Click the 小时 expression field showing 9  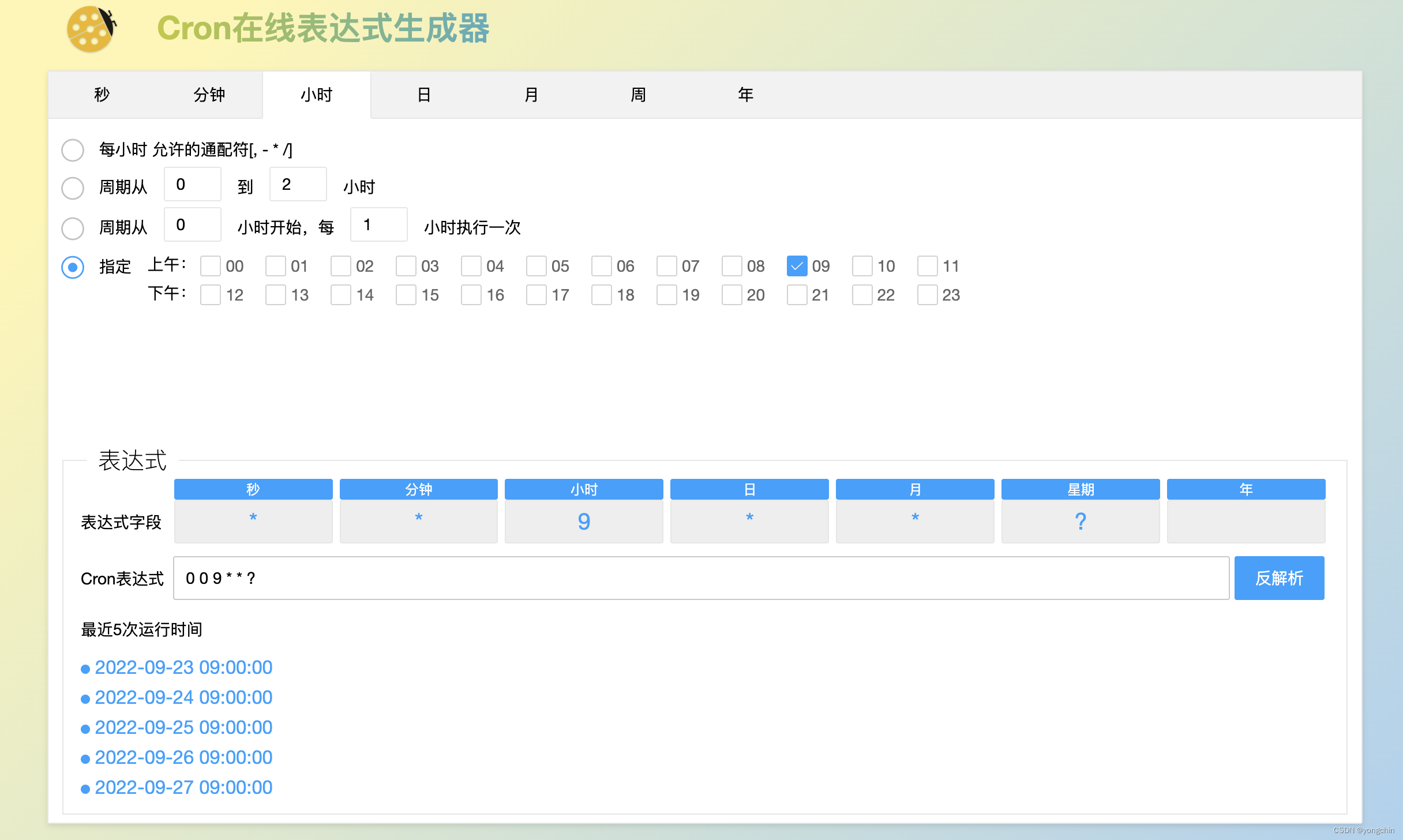click(584, 521)
